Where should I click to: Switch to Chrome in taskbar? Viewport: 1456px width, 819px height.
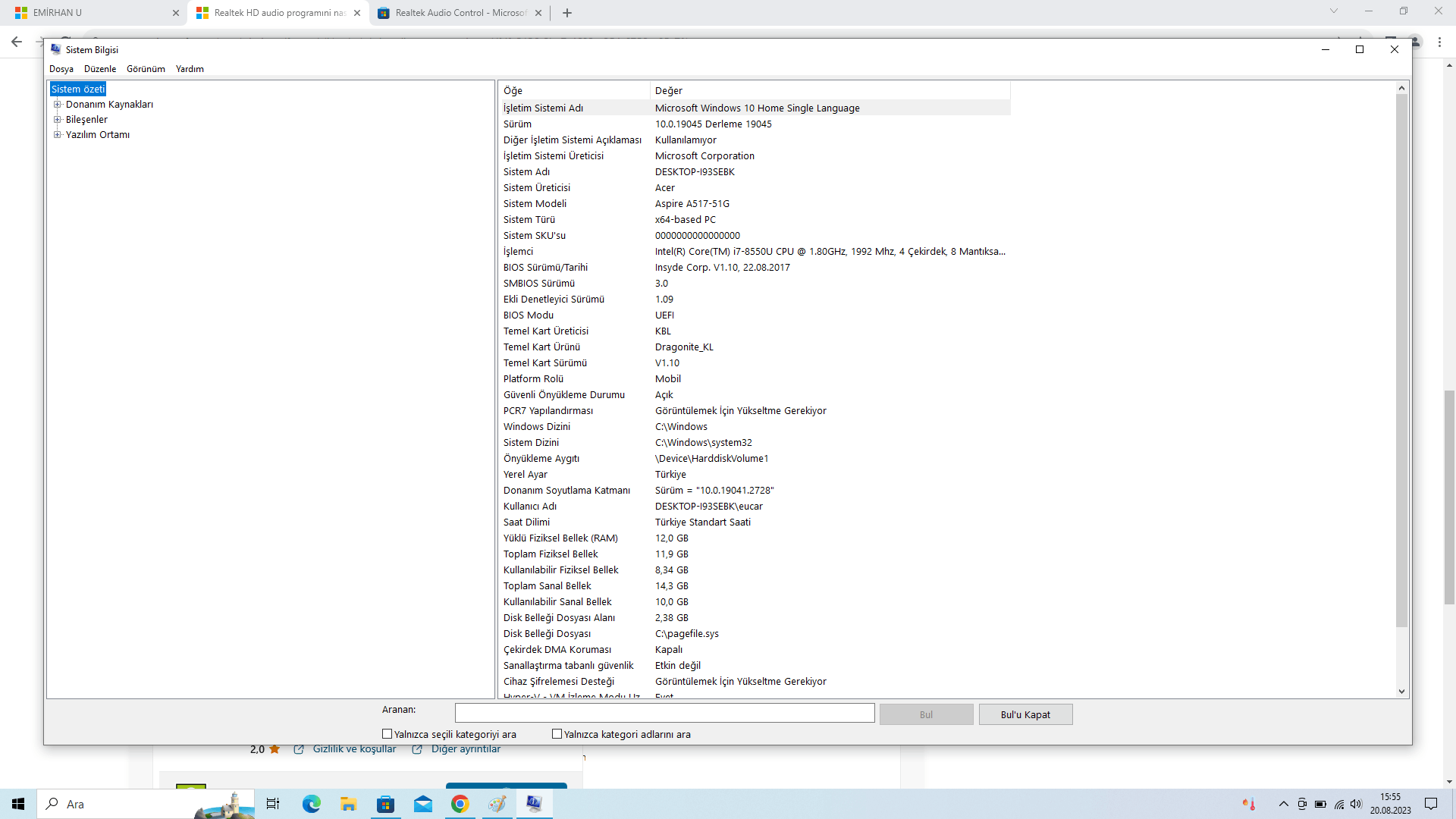(x=460, y=804)
